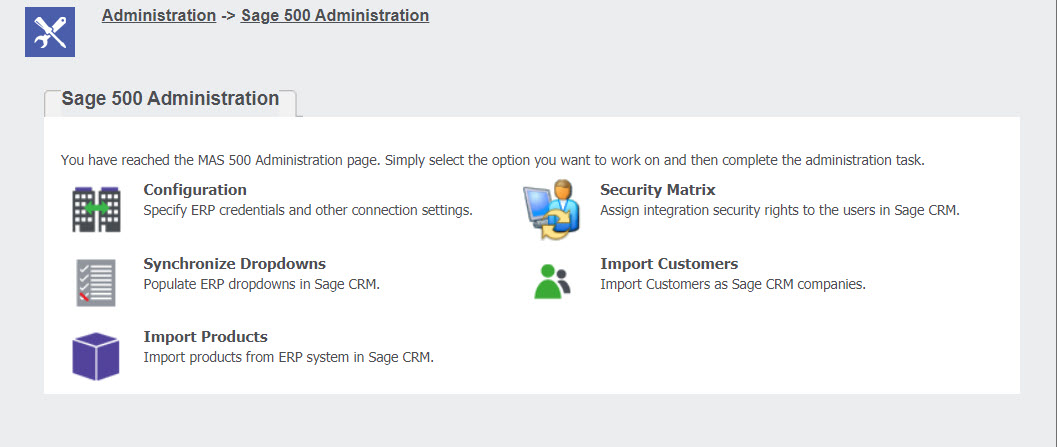The image size is (1057, 447).
Task: Click text 'Populate ERP dropdowns in Sage CRM.'
Action: coord(262,284)
